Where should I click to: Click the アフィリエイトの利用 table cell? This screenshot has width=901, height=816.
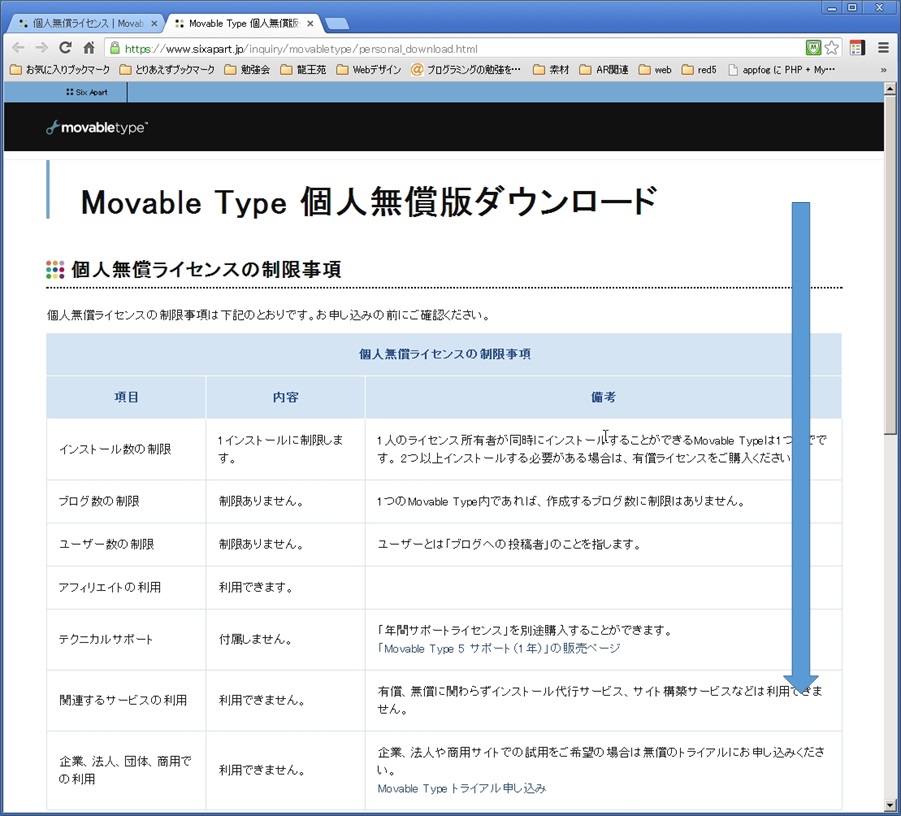pyautogui.click(x=126, y=588)
